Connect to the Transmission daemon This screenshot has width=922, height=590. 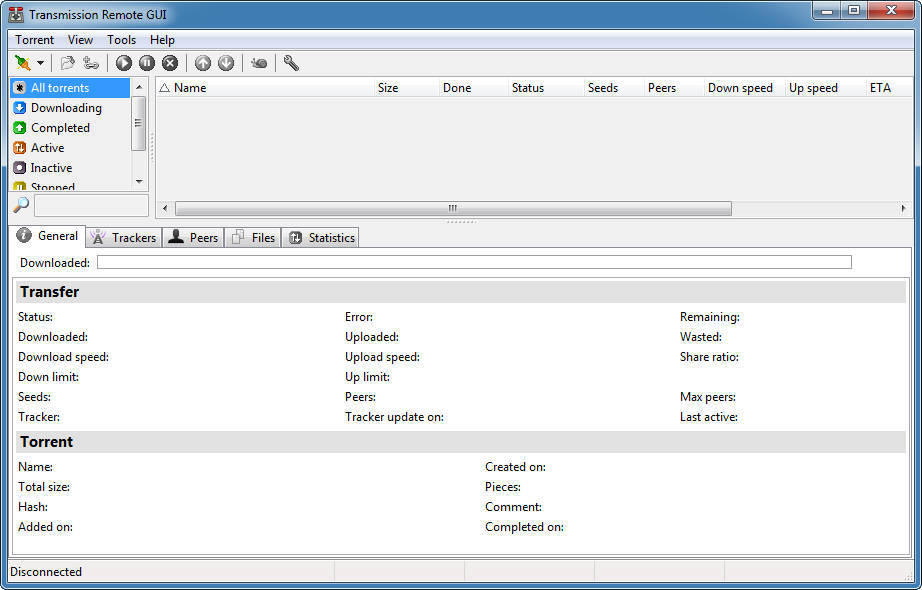(22, 63)
